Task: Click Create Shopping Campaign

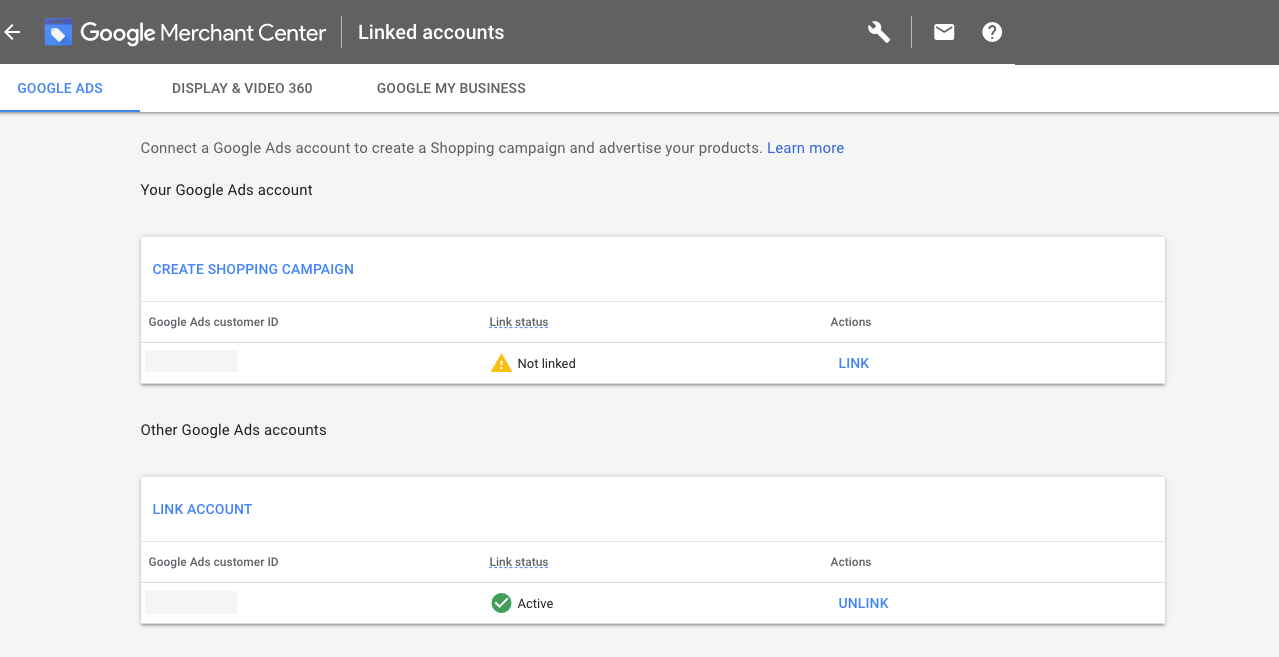Action: (253, 269)
